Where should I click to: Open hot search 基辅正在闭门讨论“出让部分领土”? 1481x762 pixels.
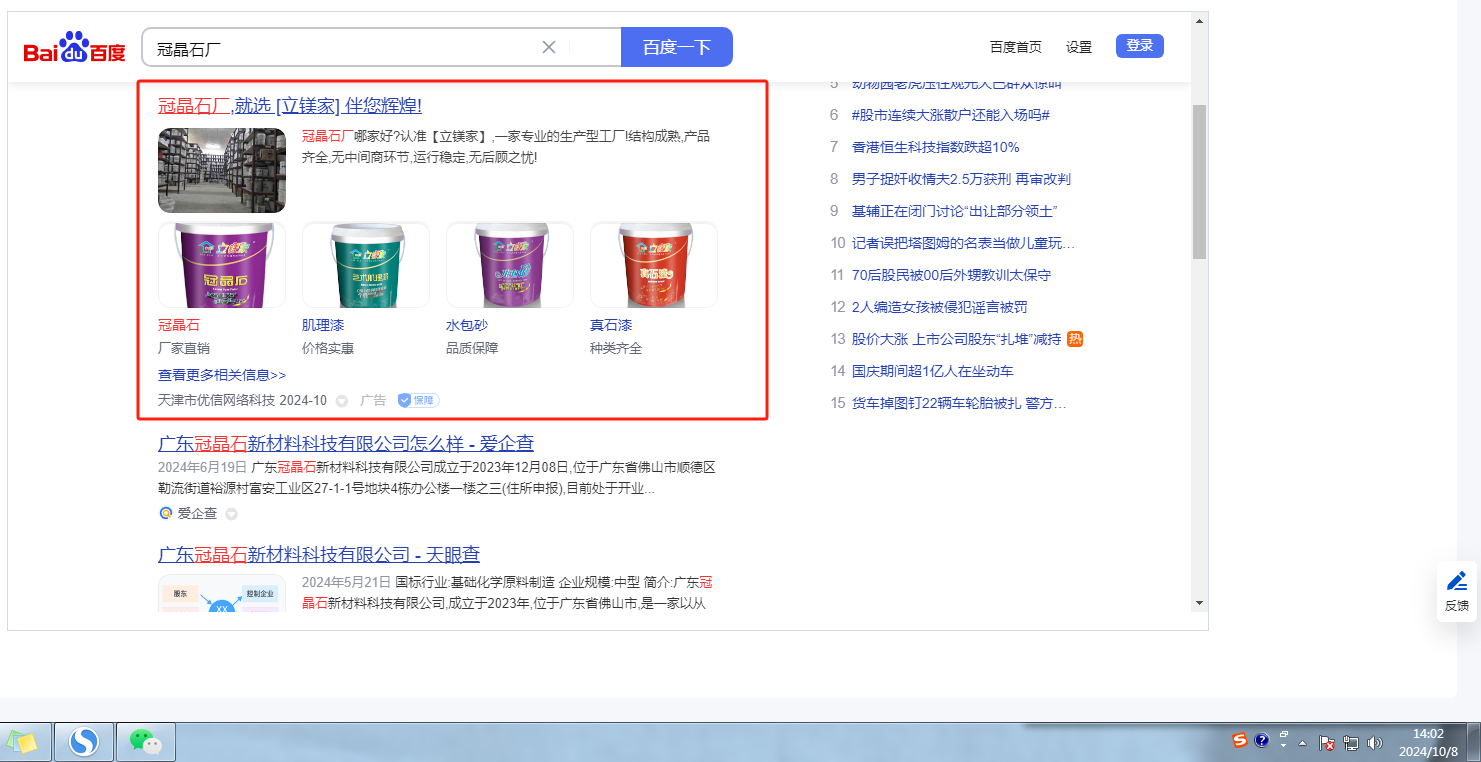click(x=955, y=211)
